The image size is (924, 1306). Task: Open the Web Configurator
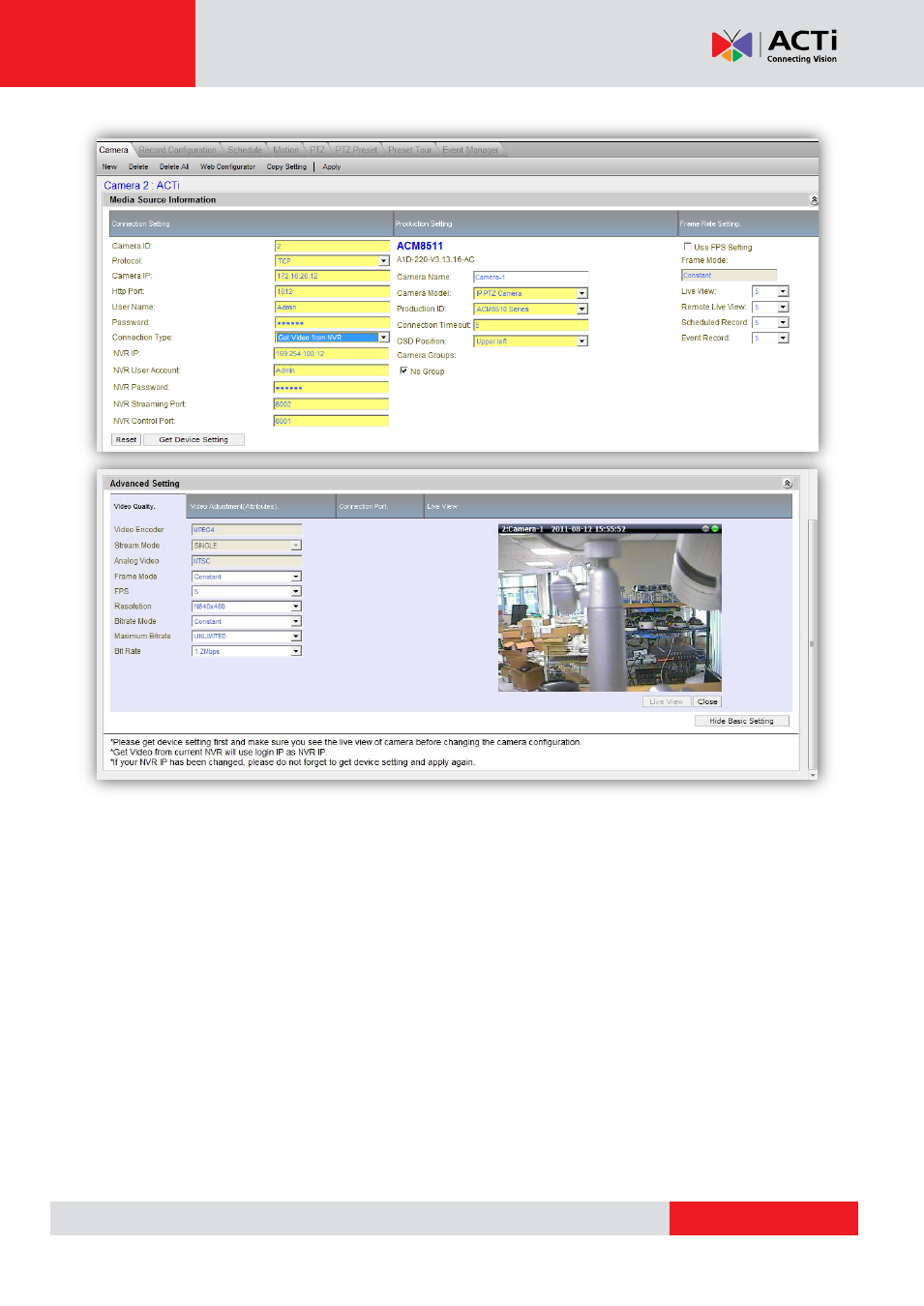[x=227, y=167]
